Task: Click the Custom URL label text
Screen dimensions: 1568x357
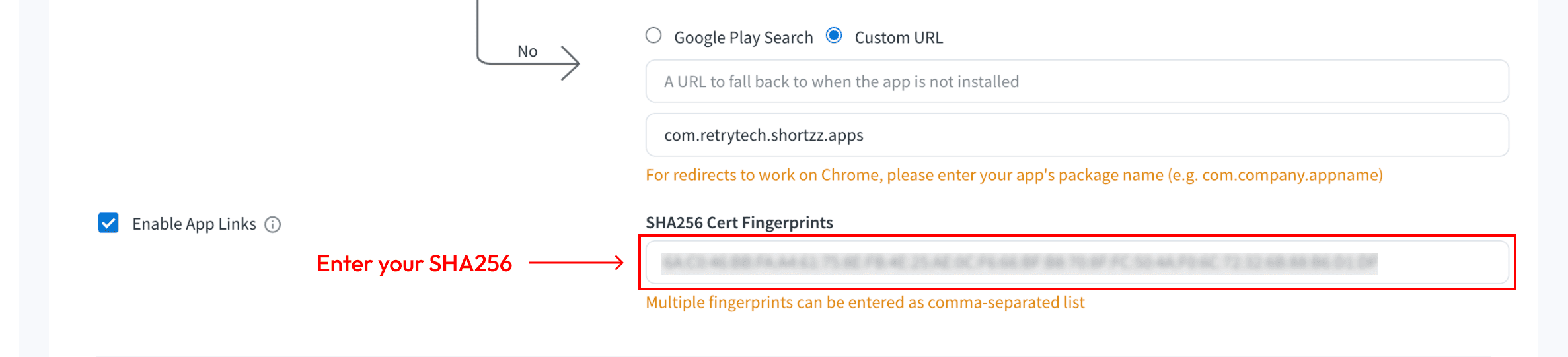Action: coord(898,38)
